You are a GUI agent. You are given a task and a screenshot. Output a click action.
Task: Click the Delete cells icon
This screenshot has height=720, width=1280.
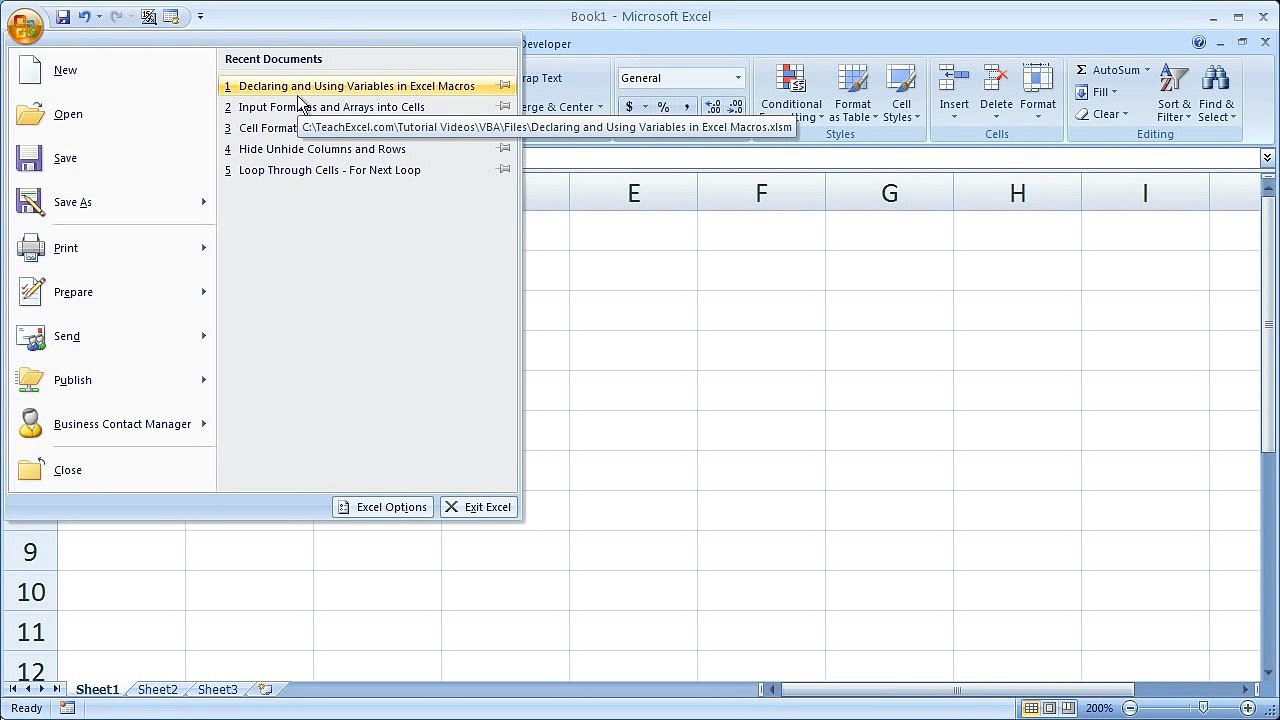coord(996,79)
